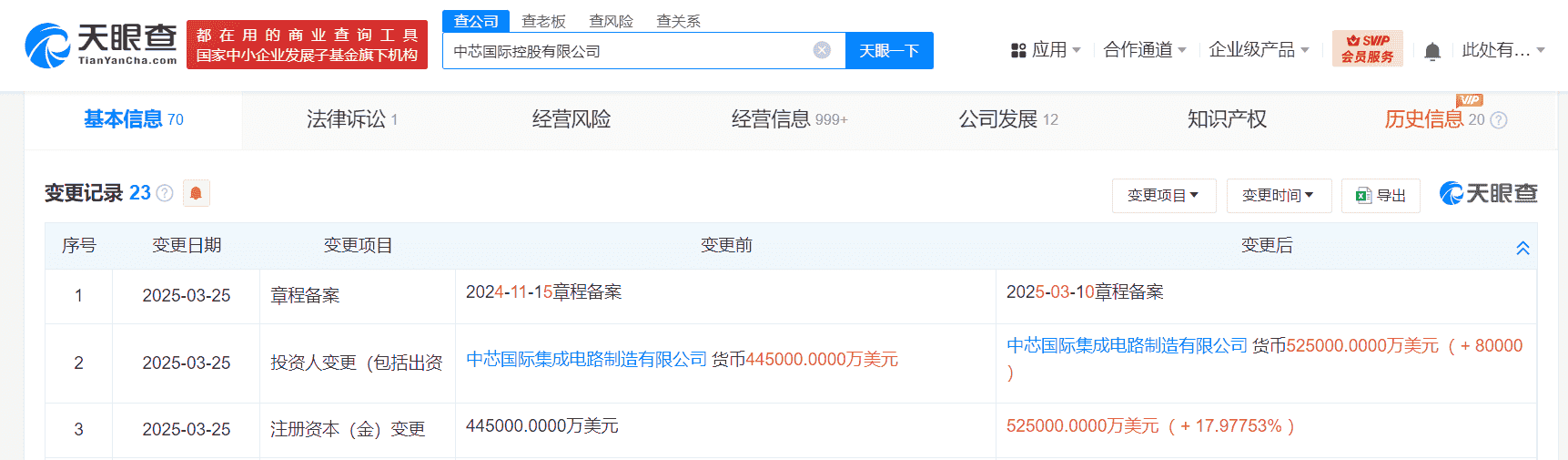The width and height of the screenshot is (1568, 460).
Task: Expand the 企业级产品 dropdown
Action: click(1258, 50)
